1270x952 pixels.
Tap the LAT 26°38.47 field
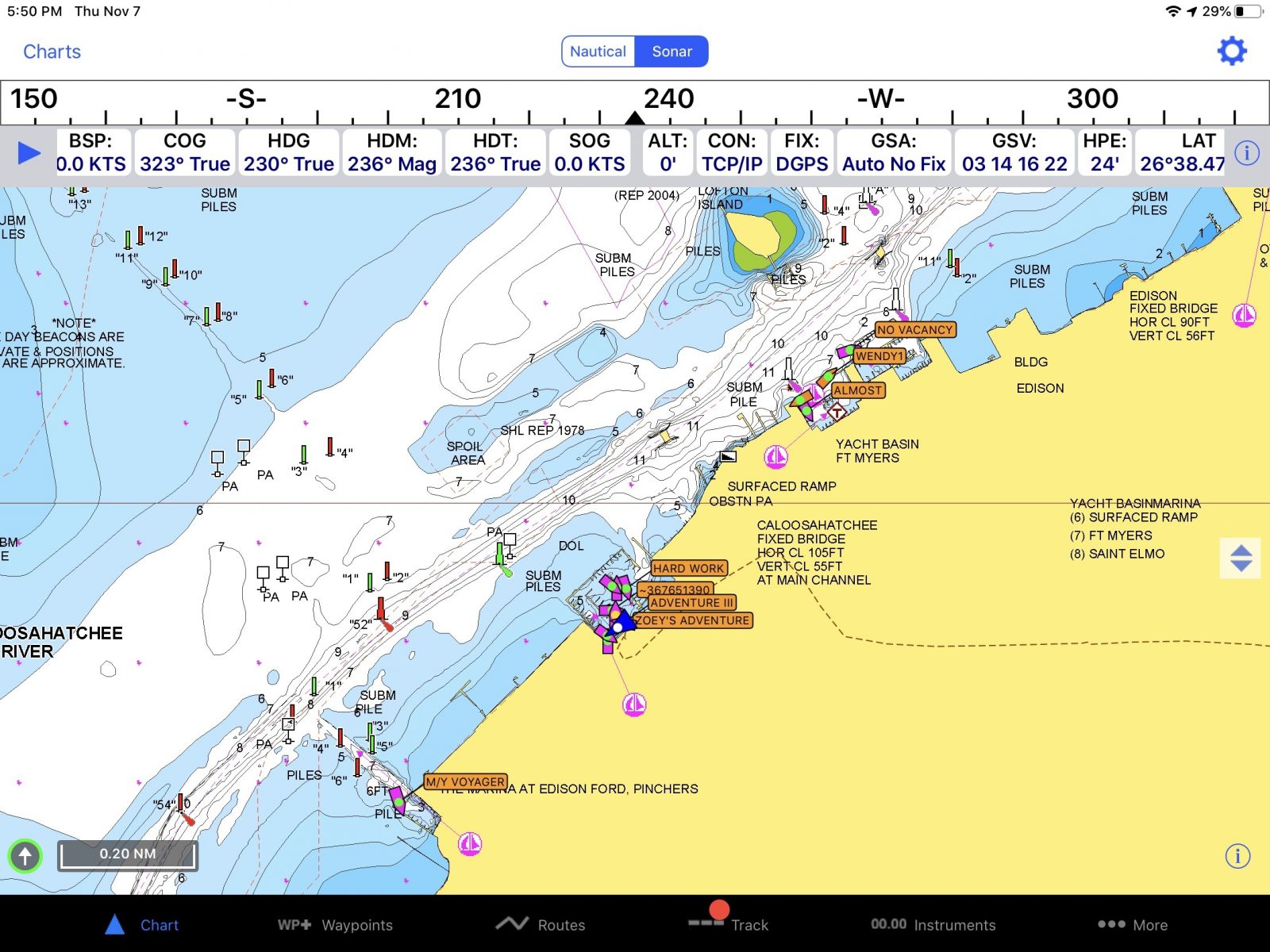point(1182,152)
